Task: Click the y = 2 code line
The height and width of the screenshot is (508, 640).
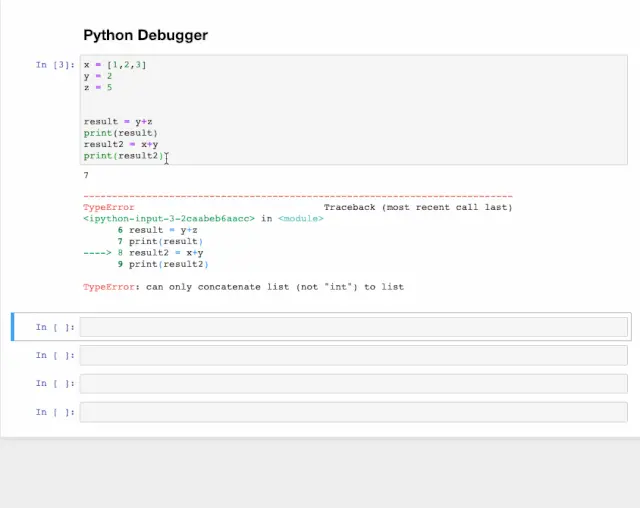Action: point(98,76)
